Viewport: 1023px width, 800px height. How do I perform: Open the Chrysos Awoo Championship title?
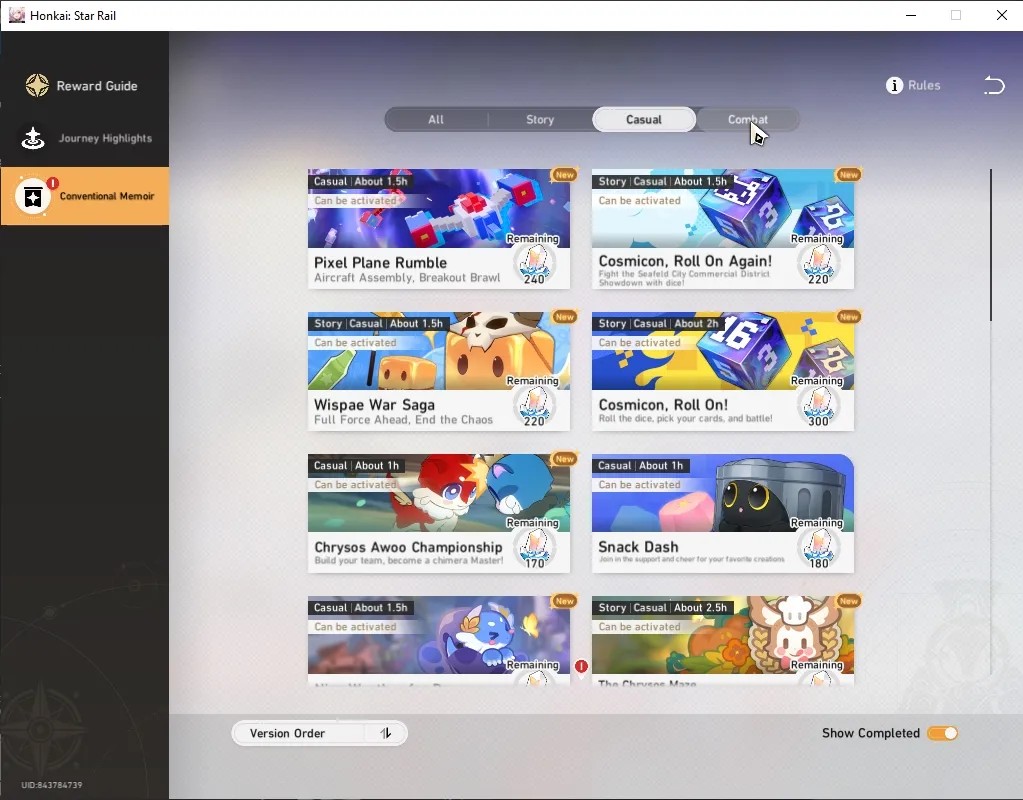tap(408, 547)
